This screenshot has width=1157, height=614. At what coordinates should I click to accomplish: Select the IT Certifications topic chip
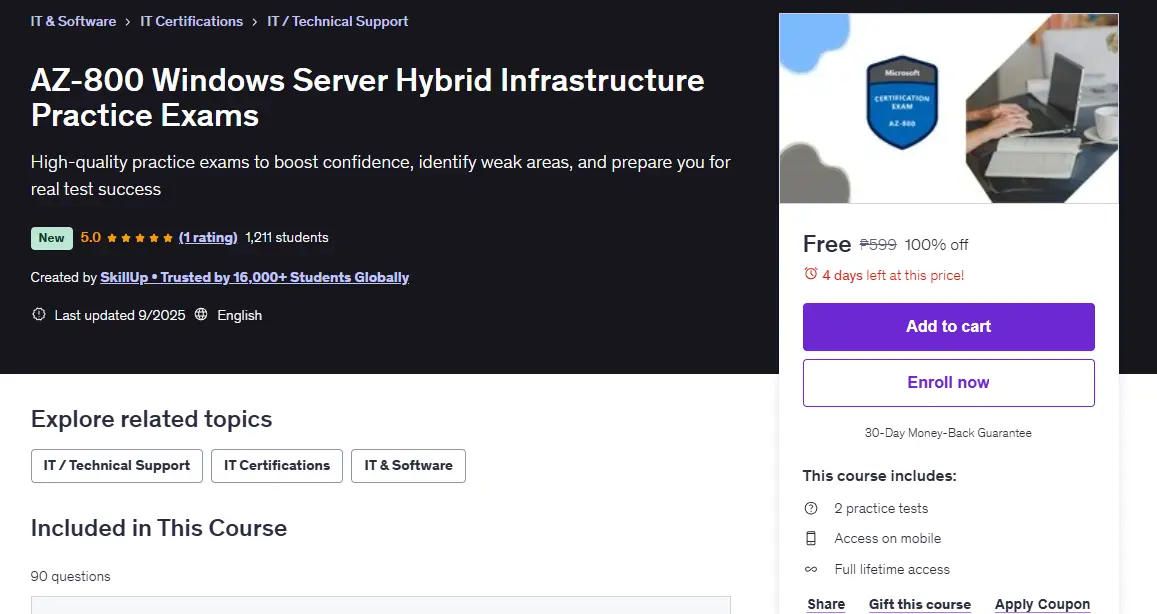pyautogui.click(x=277, y=466)
